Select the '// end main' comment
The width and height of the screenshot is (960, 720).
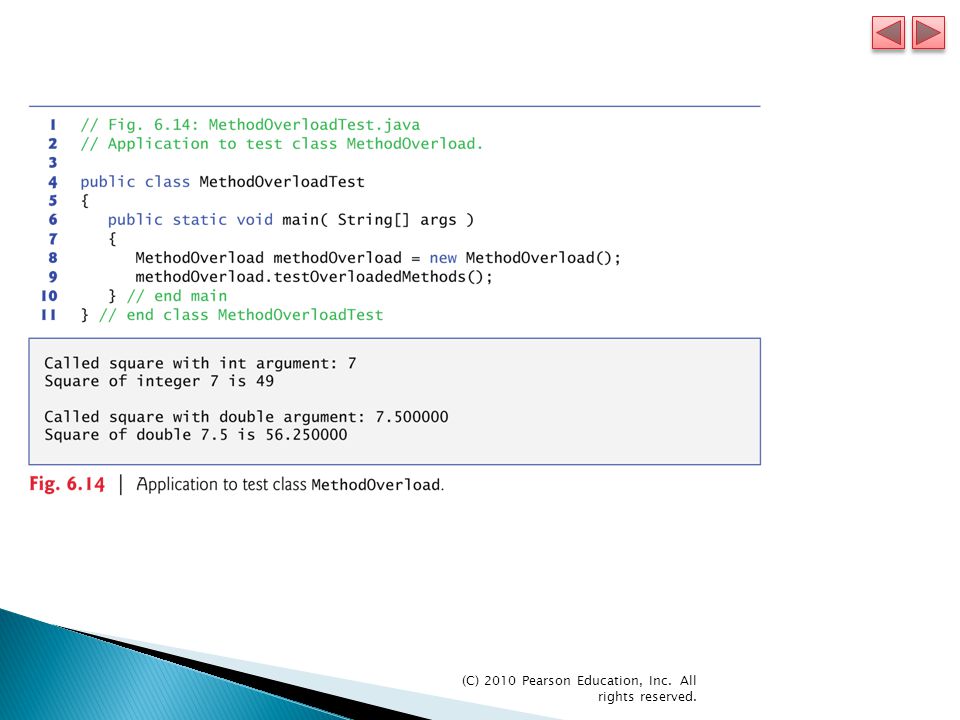[x=177, y=296]
